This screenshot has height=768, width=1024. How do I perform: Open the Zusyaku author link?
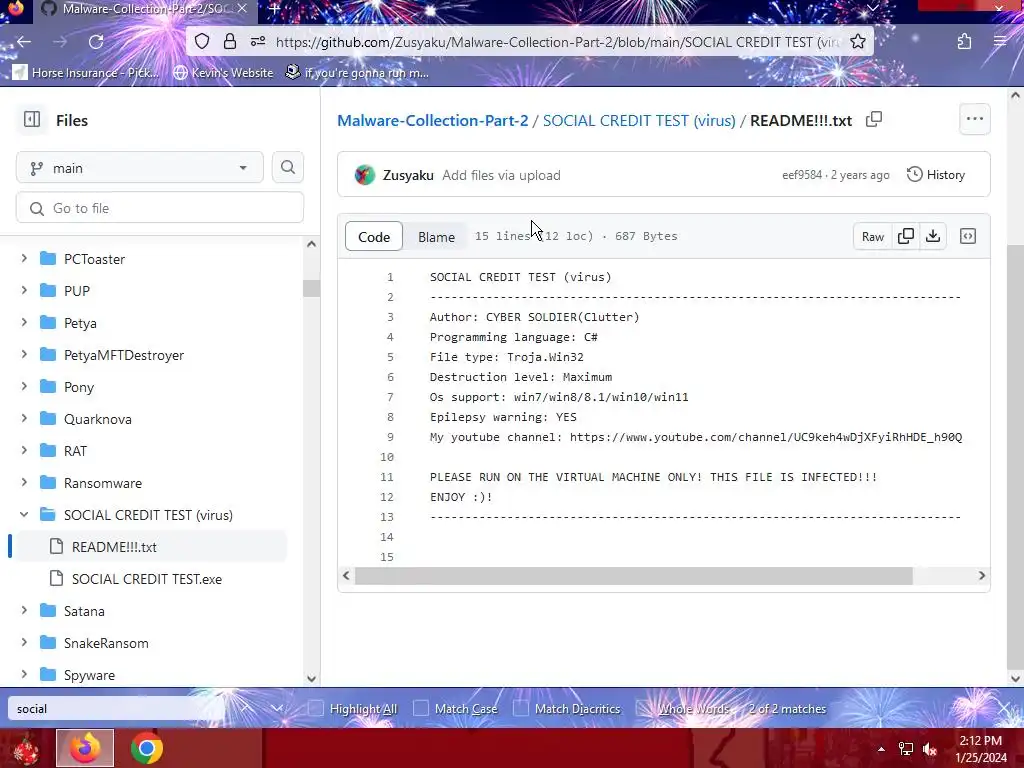point(408,175)
